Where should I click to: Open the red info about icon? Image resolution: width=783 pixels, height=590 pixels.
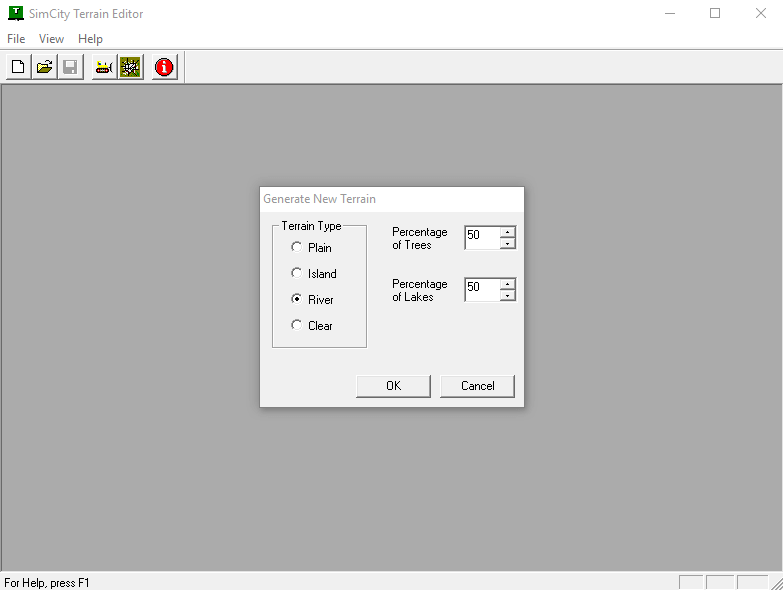tap(164, 67)
